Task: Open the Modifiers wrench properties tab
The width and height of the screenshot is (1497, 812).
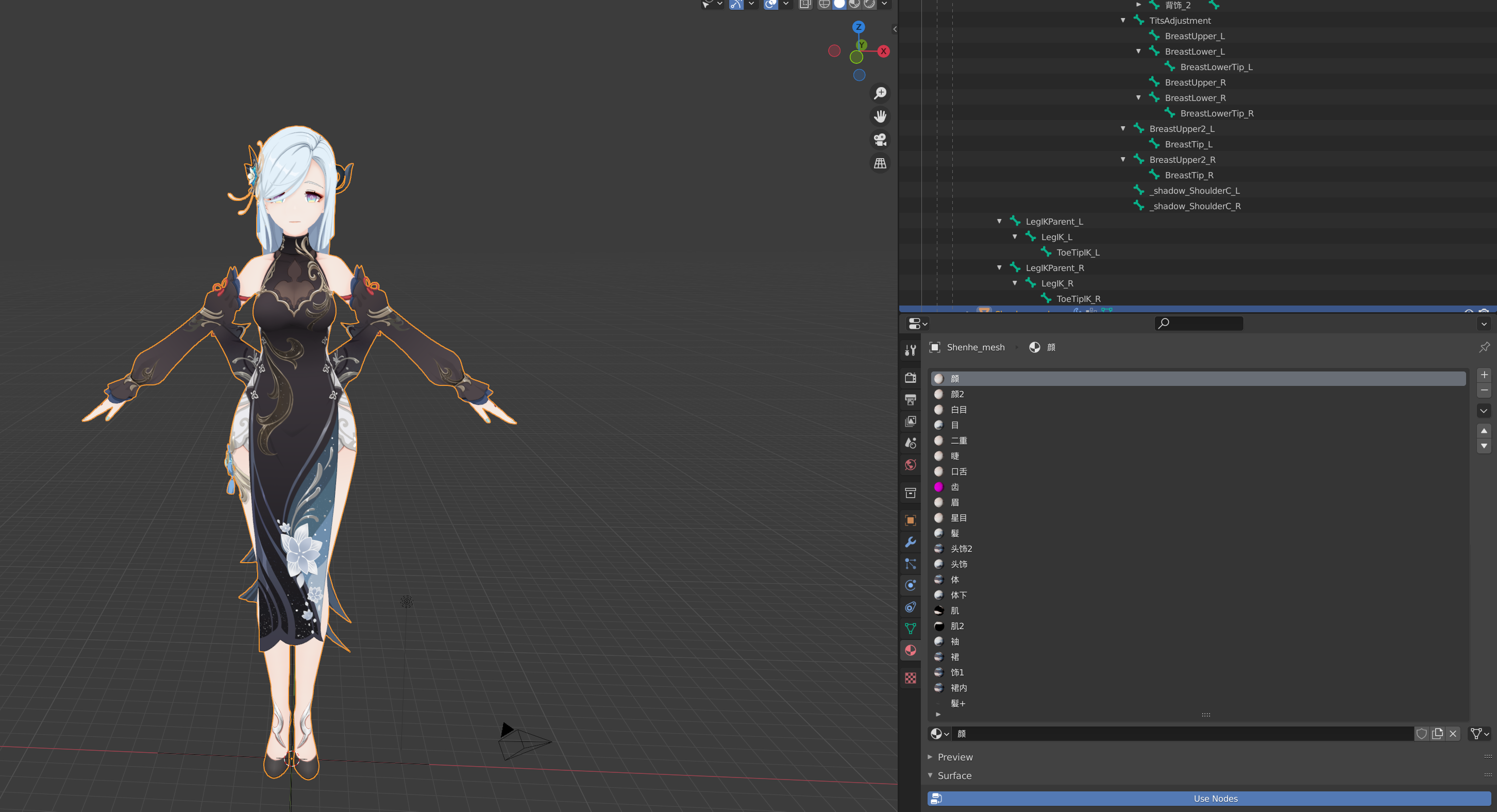Action: (x=910, y=542)
